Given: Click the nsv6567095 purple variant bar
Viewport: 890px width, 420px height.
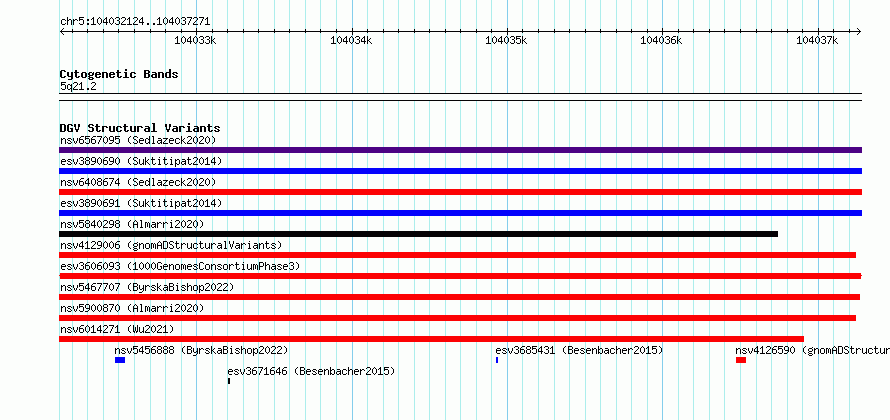Looking at the screenshot, I should 460,150.
